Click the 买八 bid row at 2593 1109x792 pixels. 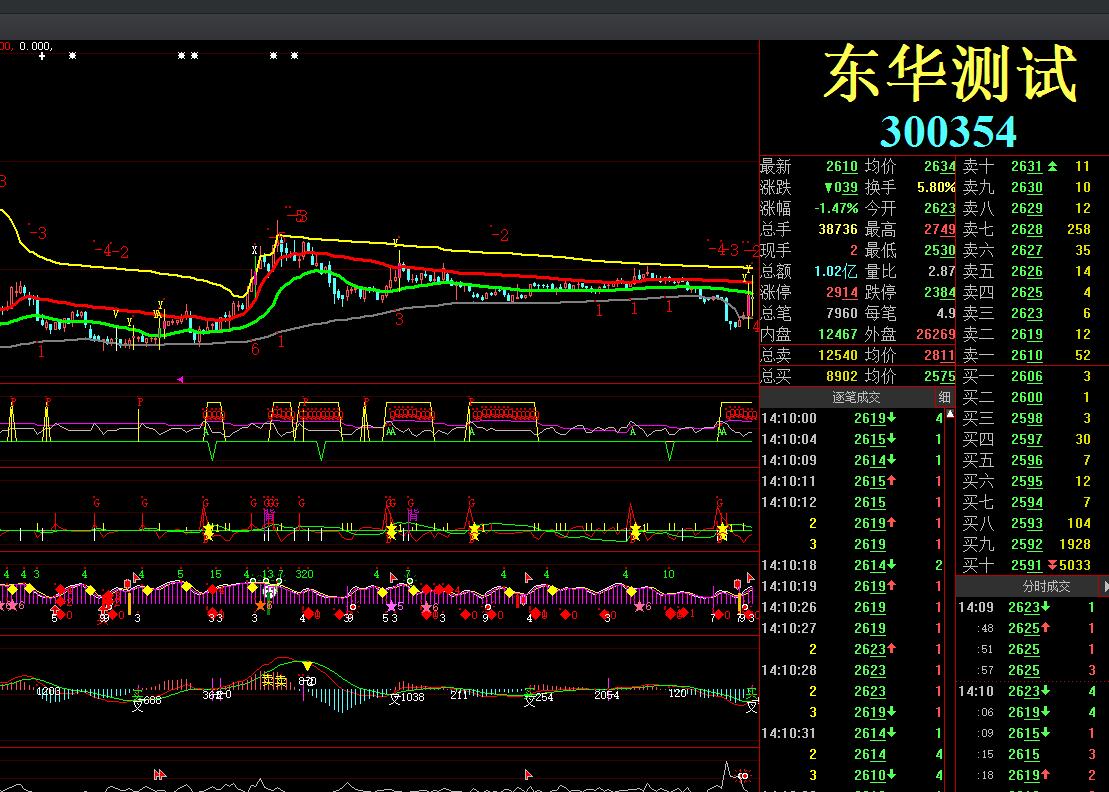coord(1031,523)
